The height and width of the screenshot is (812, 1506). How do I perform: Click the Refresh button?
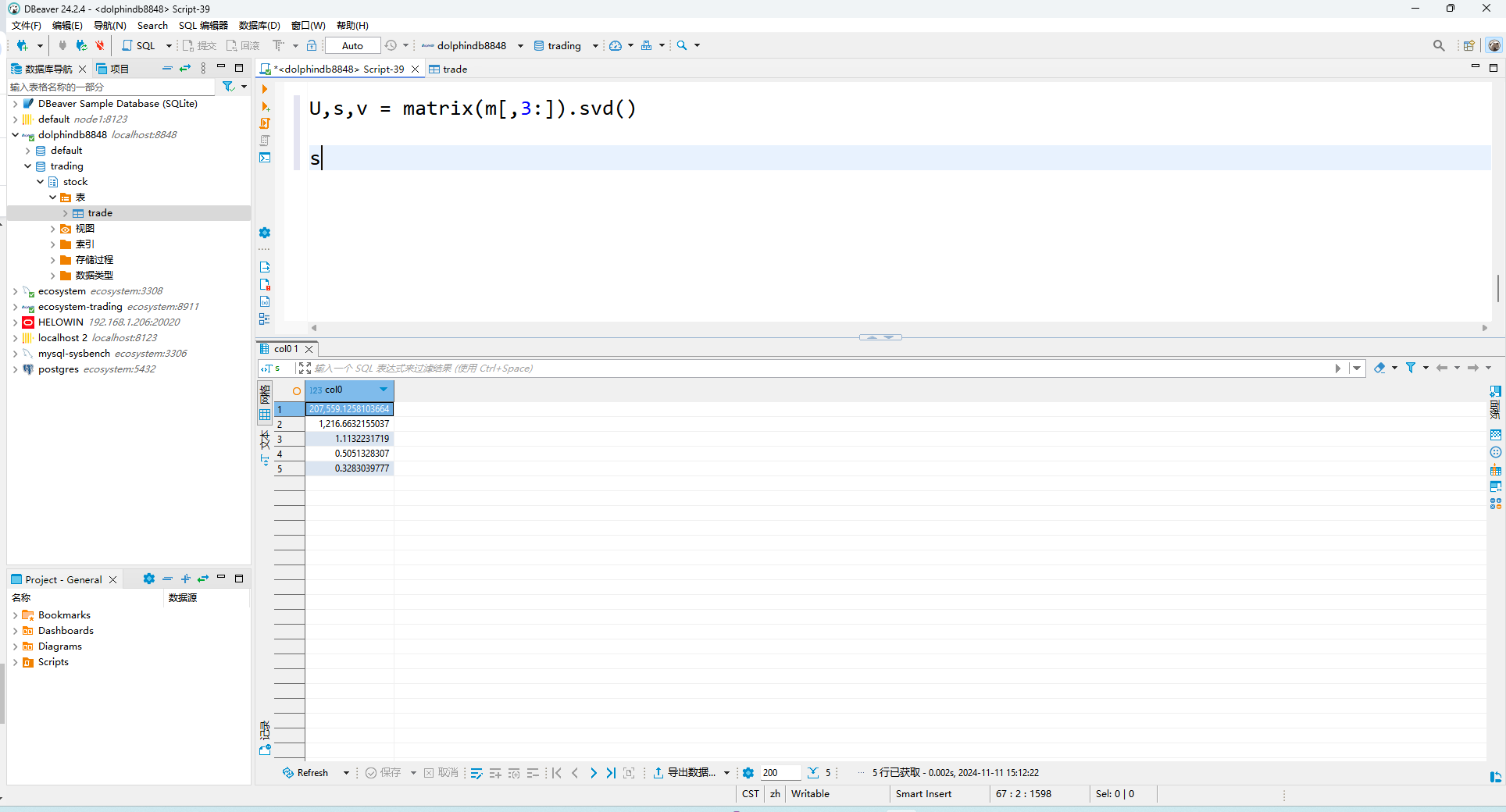[x=306, y=773]
